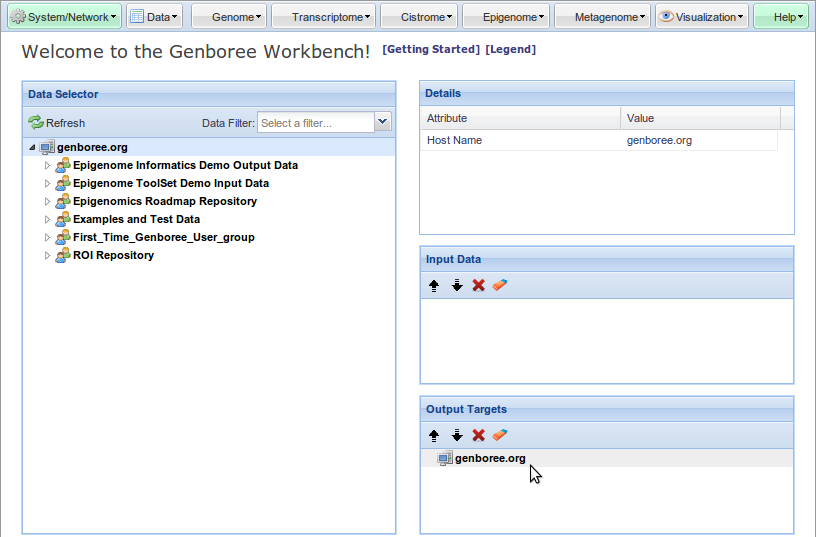Click the Data Filter input field
816x537 pixels.
coord(315,123)
